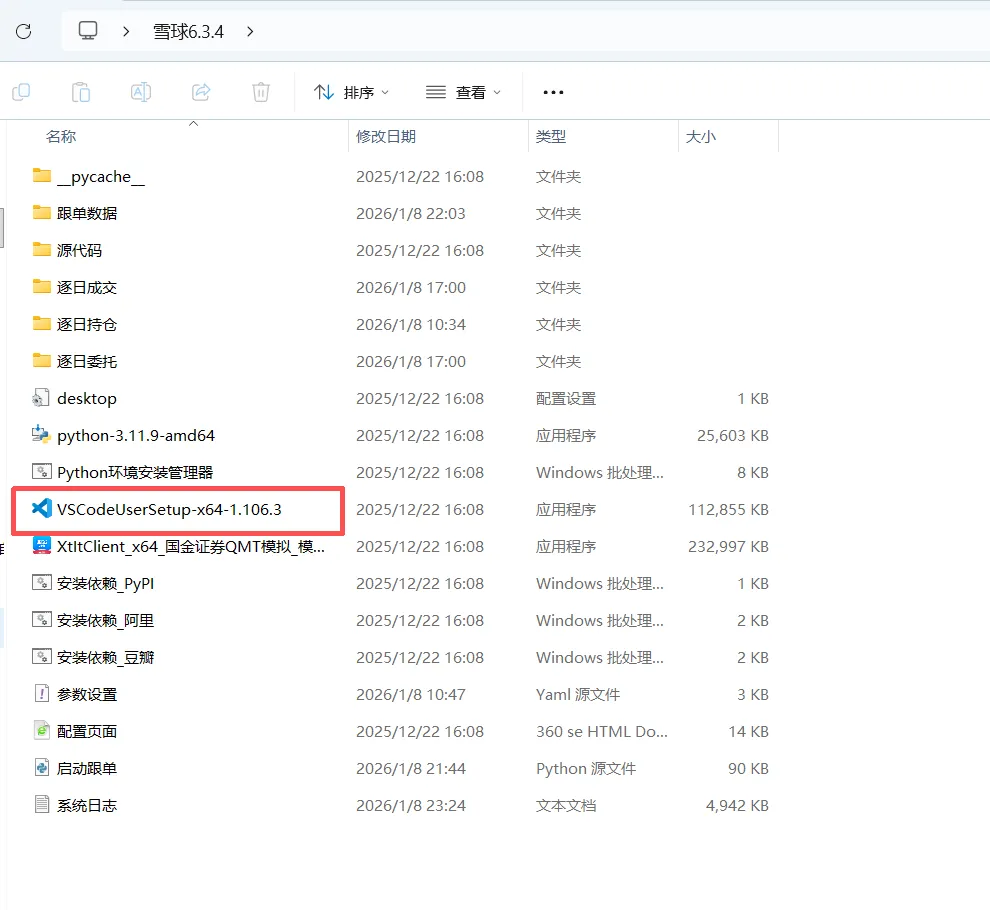
Task: Select the 逐日成交 folder icon
Action: pyautogui.click(x=42, y=287)
